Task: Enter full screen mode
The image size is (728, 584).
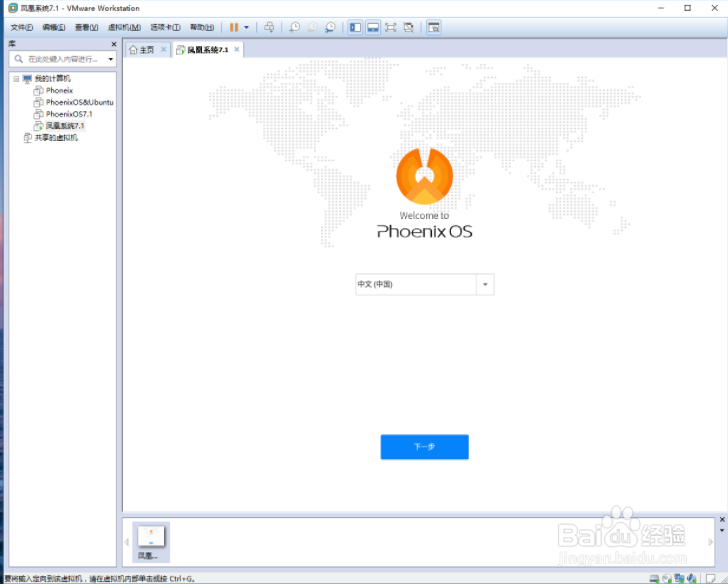Action: click(391, 27)
